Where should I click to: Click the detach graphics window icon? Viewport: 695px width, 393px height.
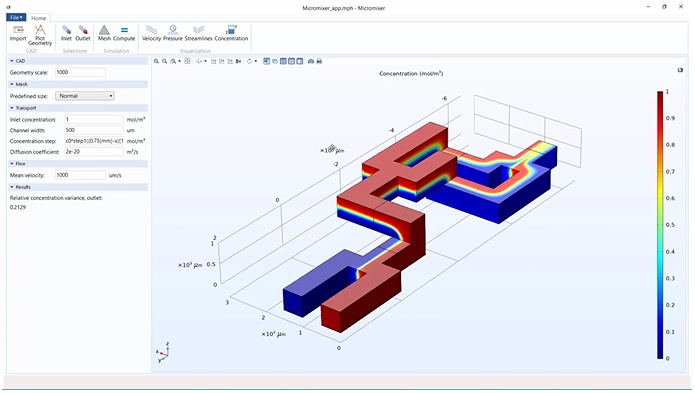pos(680,70)
